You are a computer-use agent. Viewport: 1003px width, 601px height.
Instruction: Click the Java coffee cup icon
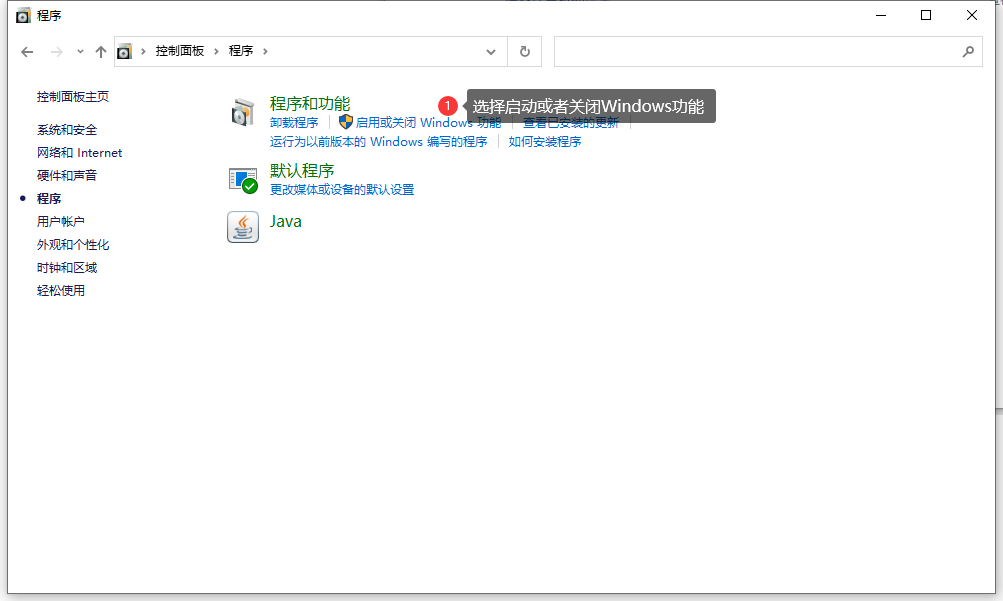click(x=242, y=227)
